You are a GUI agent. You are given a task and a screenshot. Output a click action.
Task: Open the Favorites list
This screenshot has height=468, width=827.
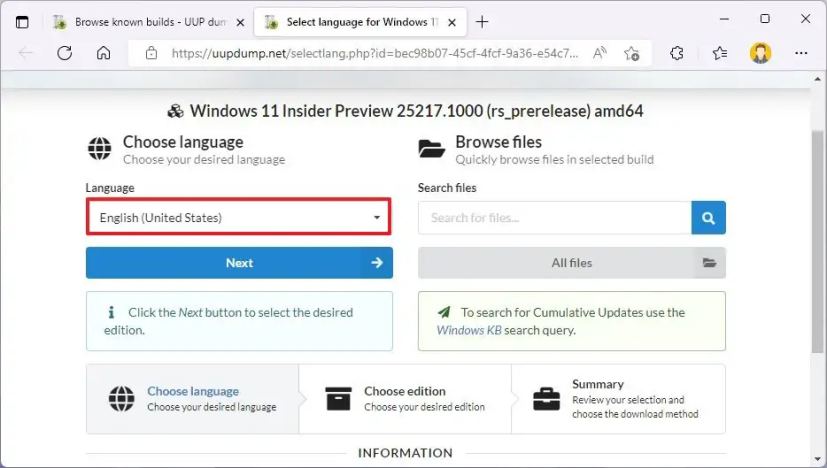pyautogui.click(x=719, y=53)
